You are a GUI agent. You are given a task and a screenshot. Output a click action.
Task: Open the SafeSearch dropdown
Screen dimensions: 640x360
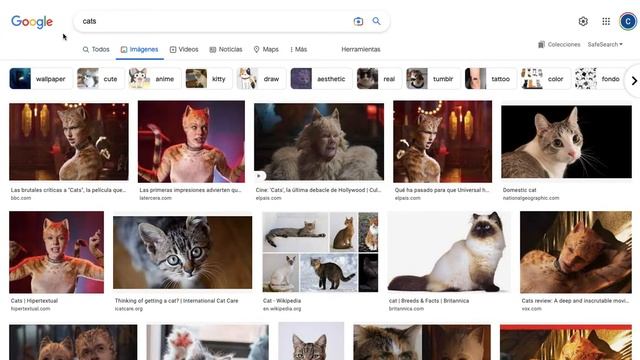605,44
